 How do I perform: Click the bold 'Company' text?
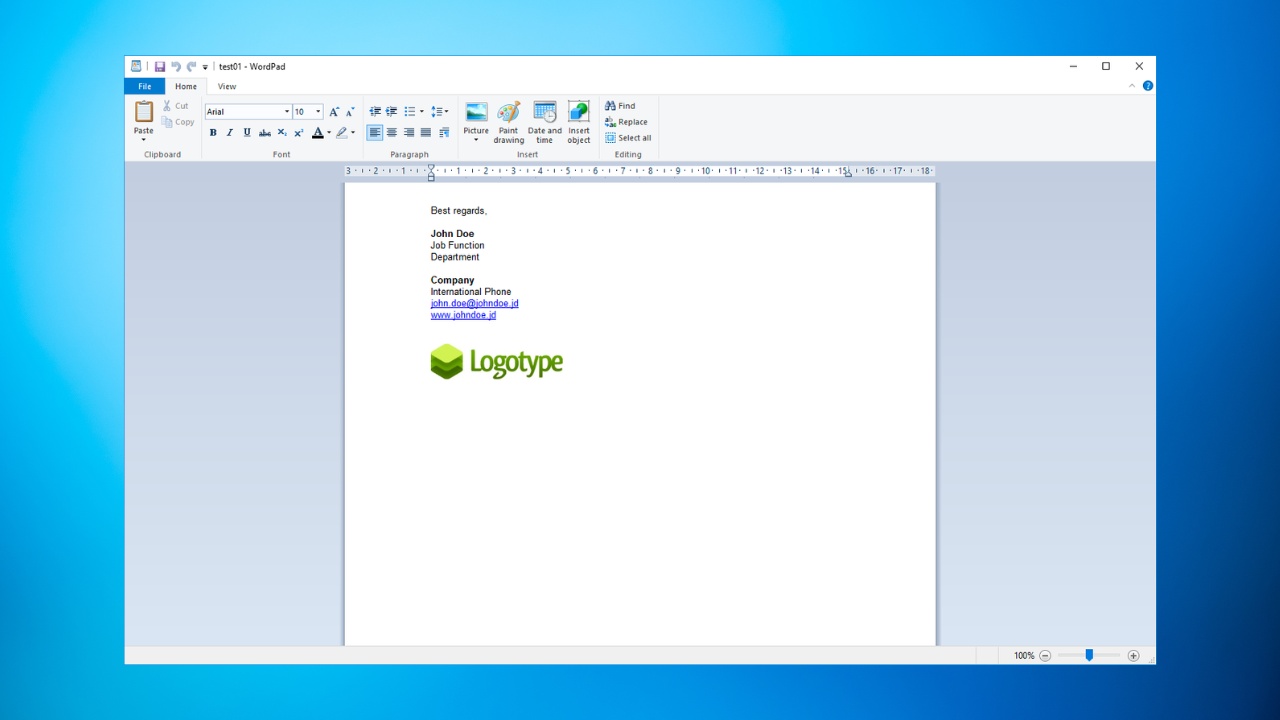coord(453,280)
